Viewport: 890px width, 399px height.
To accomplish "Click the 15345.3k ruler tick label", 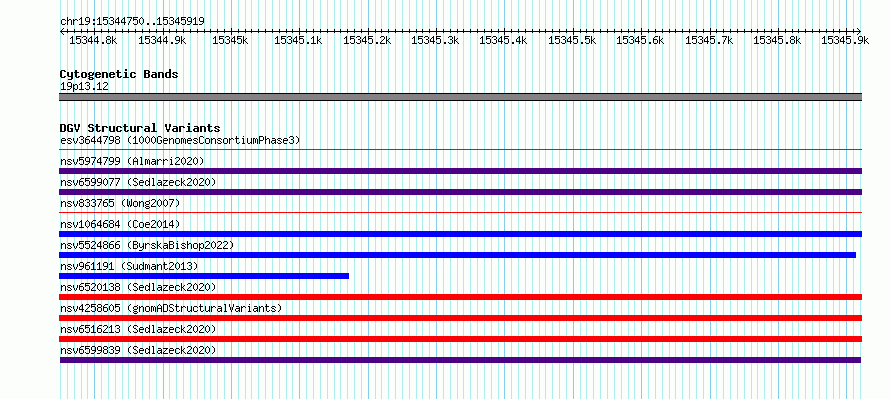I will [x=435, y=40].
